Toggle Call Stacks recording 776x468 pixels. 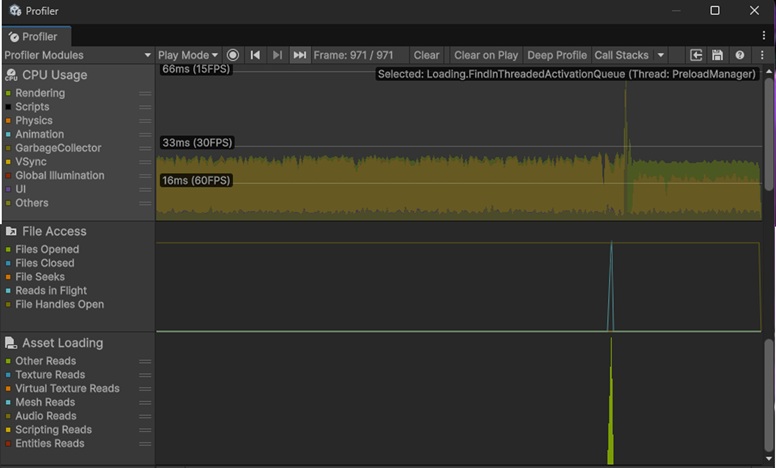pos(622,55)
